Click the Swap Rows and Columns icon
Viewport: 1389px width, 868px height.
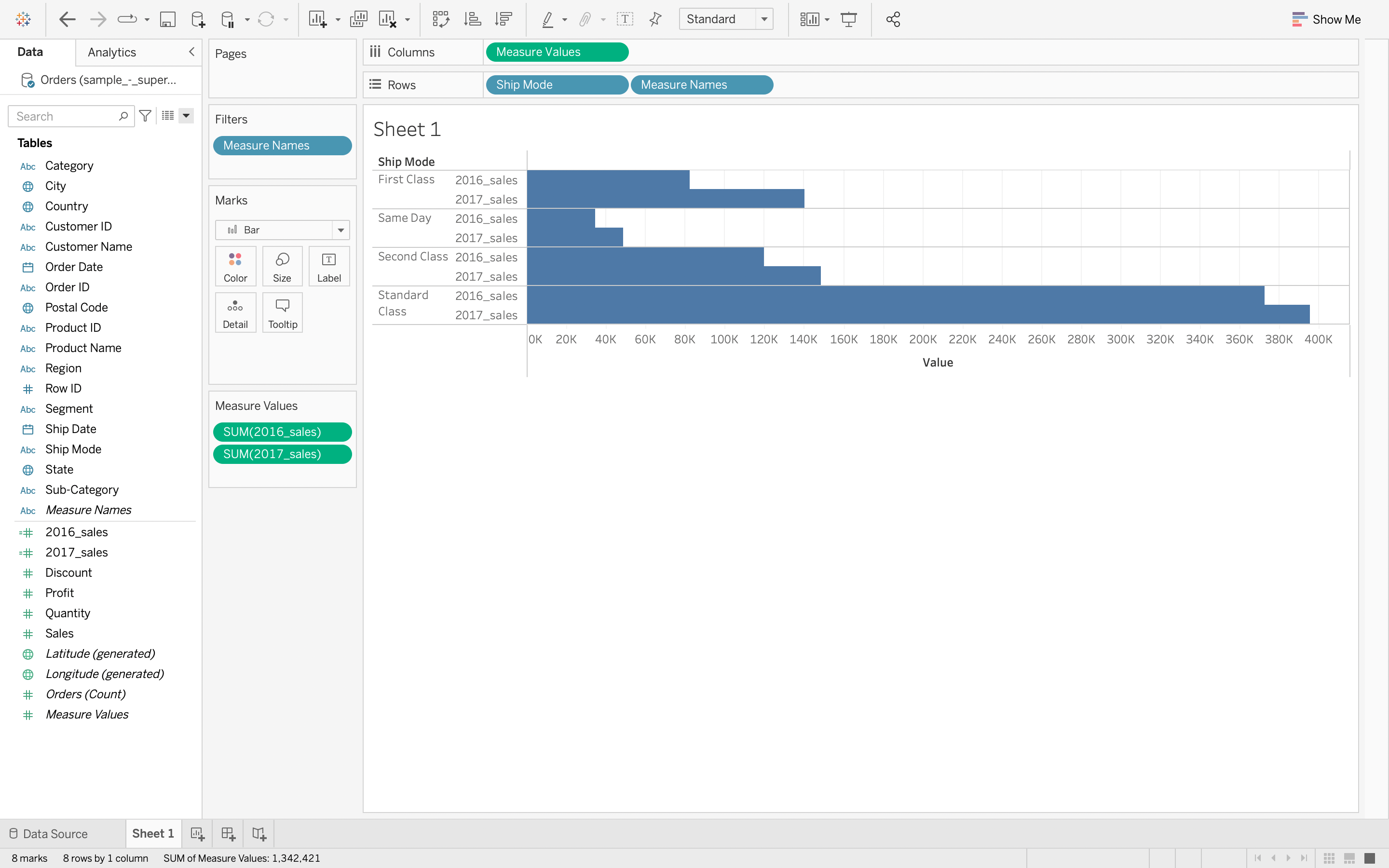(440, 19)
